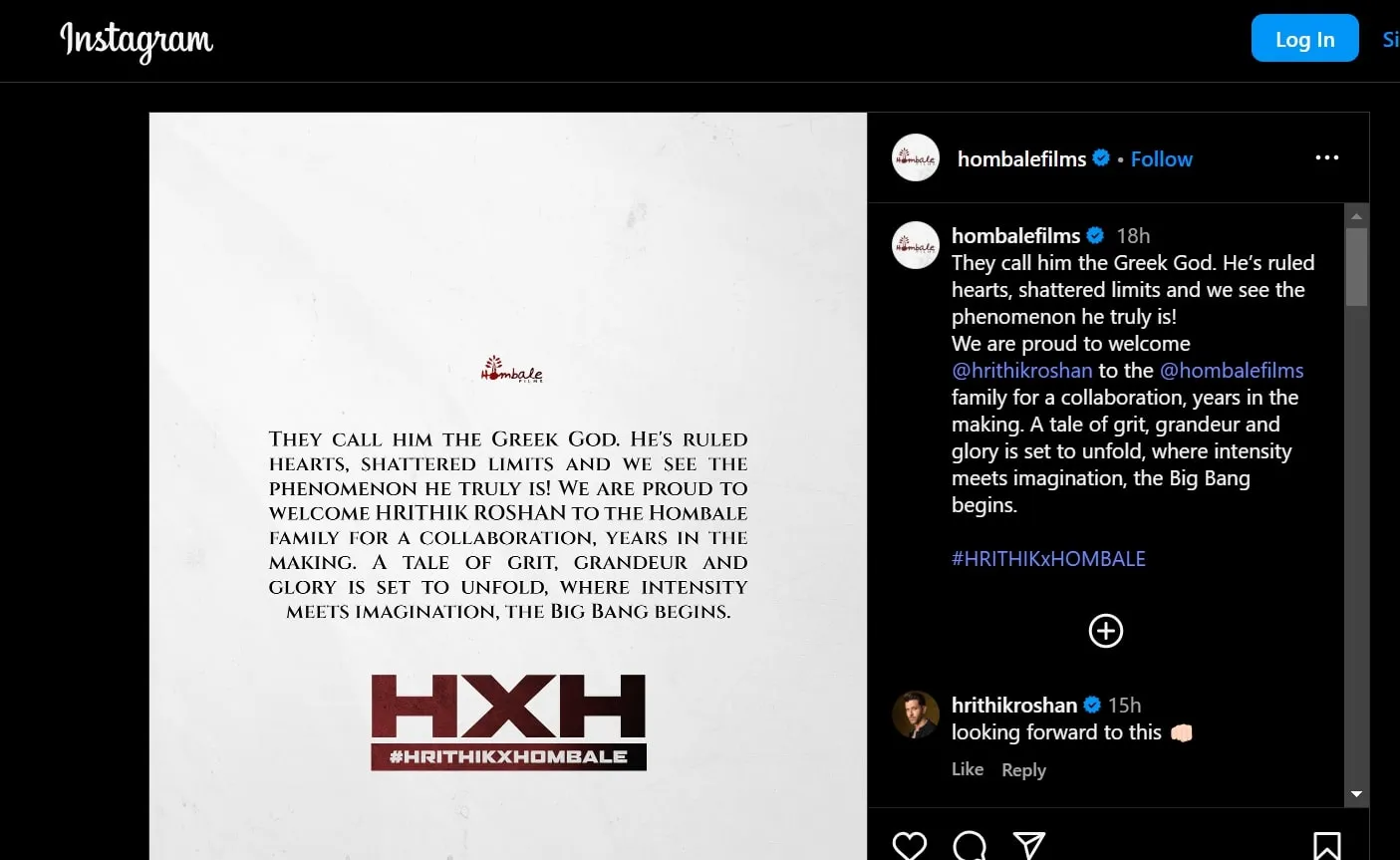Open #HRITHIKxHOMBALE hashtag link
This screenshot has width=1400, height=860.
click(x=1048, y=559)
